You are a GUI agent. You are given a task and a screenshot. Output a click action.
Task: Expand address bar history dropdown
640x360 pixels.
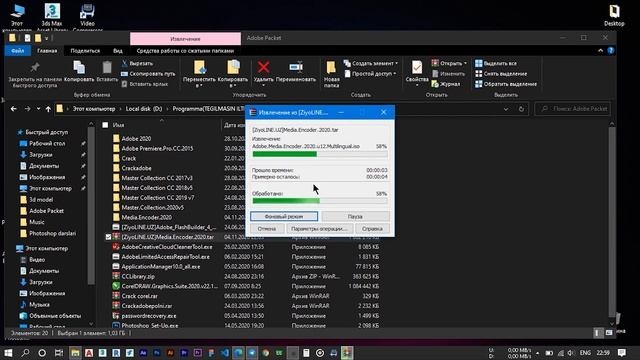(506, 109)
